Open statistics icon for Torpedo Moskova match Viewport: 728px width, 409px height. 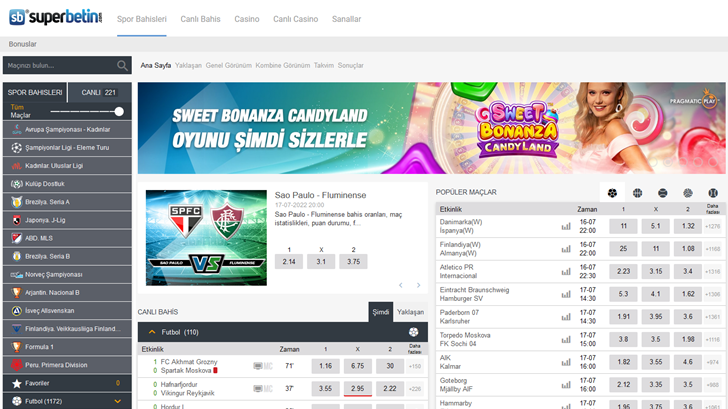[x=566, y=340]
